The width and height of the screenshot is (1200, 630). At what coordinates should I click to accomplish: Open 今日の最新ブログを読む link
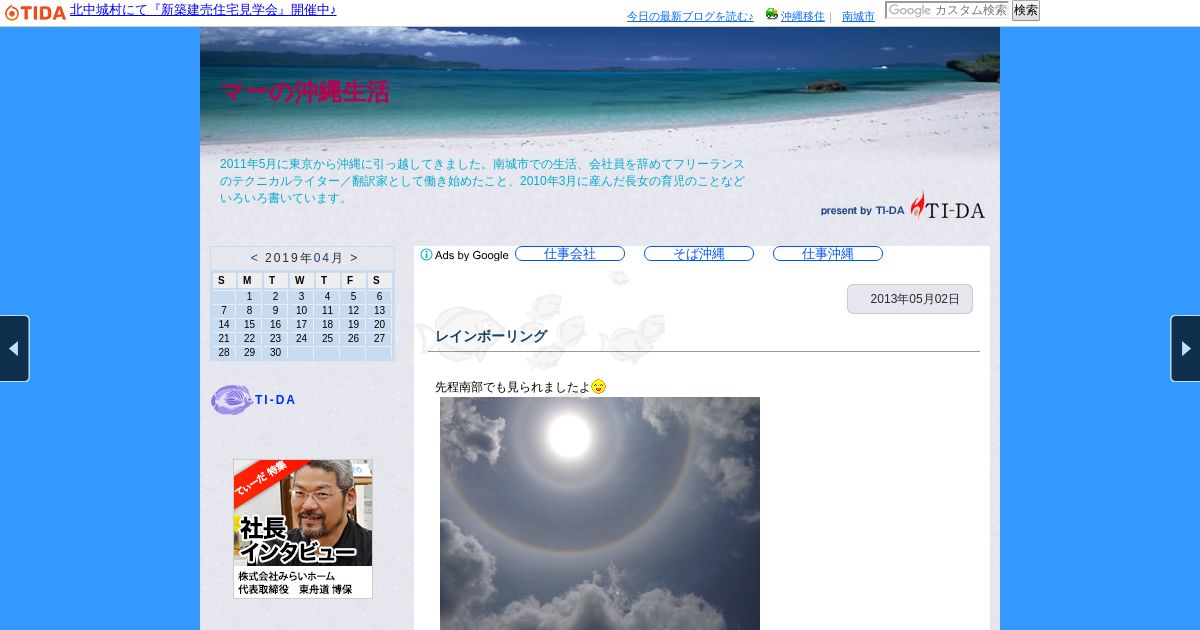[x=690, y=17]
